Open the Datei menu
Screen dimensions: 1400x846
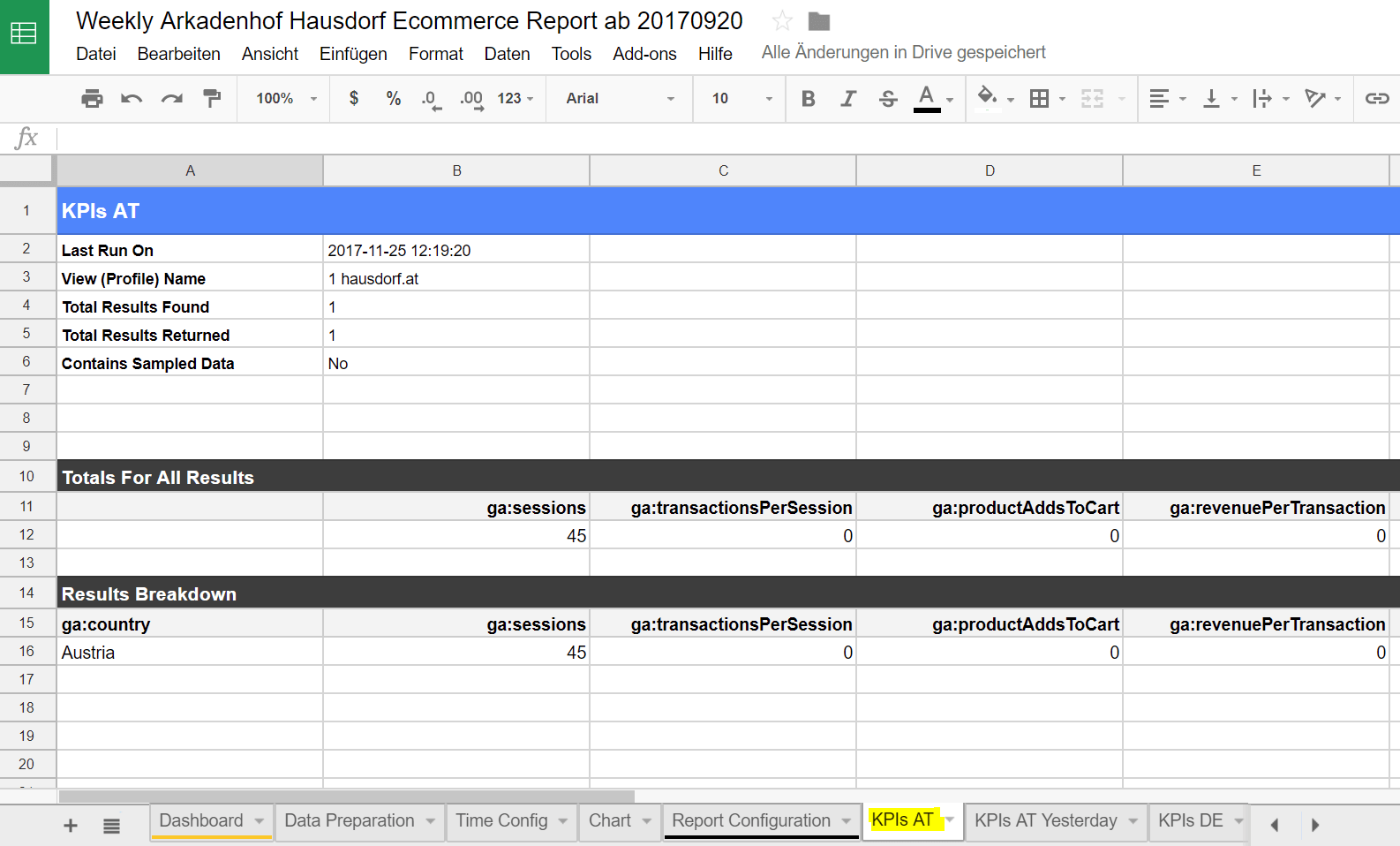[x=96, y=54]
